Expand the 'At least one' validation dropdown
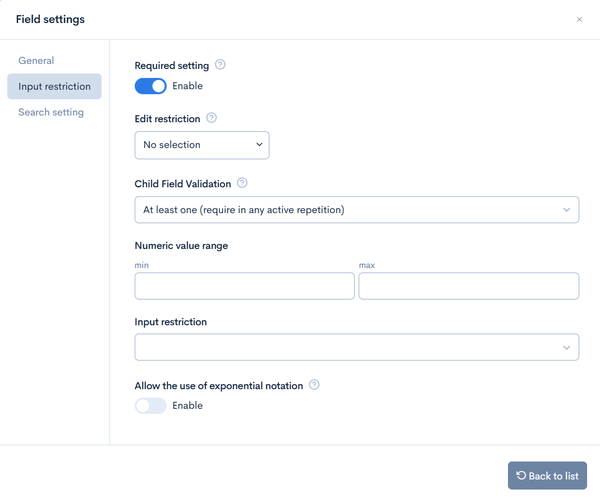The image size is (600, 503). (x=357, y=210)
